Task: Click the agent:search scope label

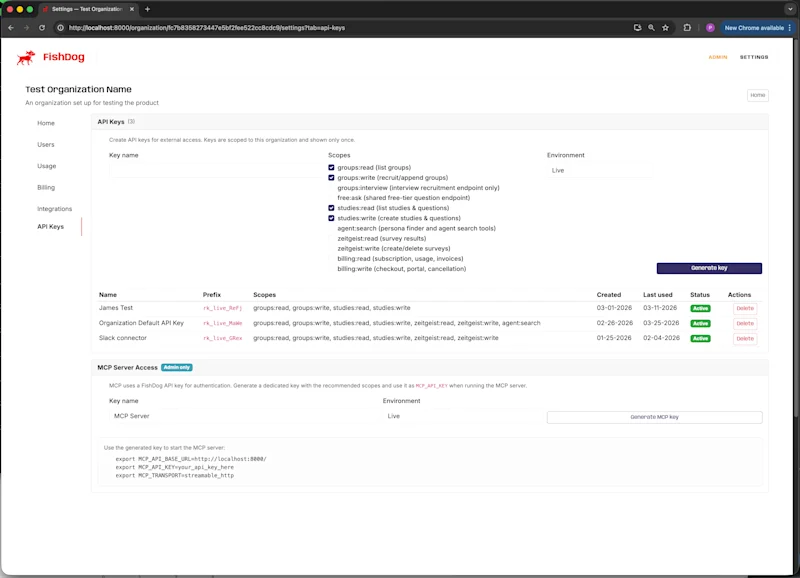Action: click(x=416, y=229)
